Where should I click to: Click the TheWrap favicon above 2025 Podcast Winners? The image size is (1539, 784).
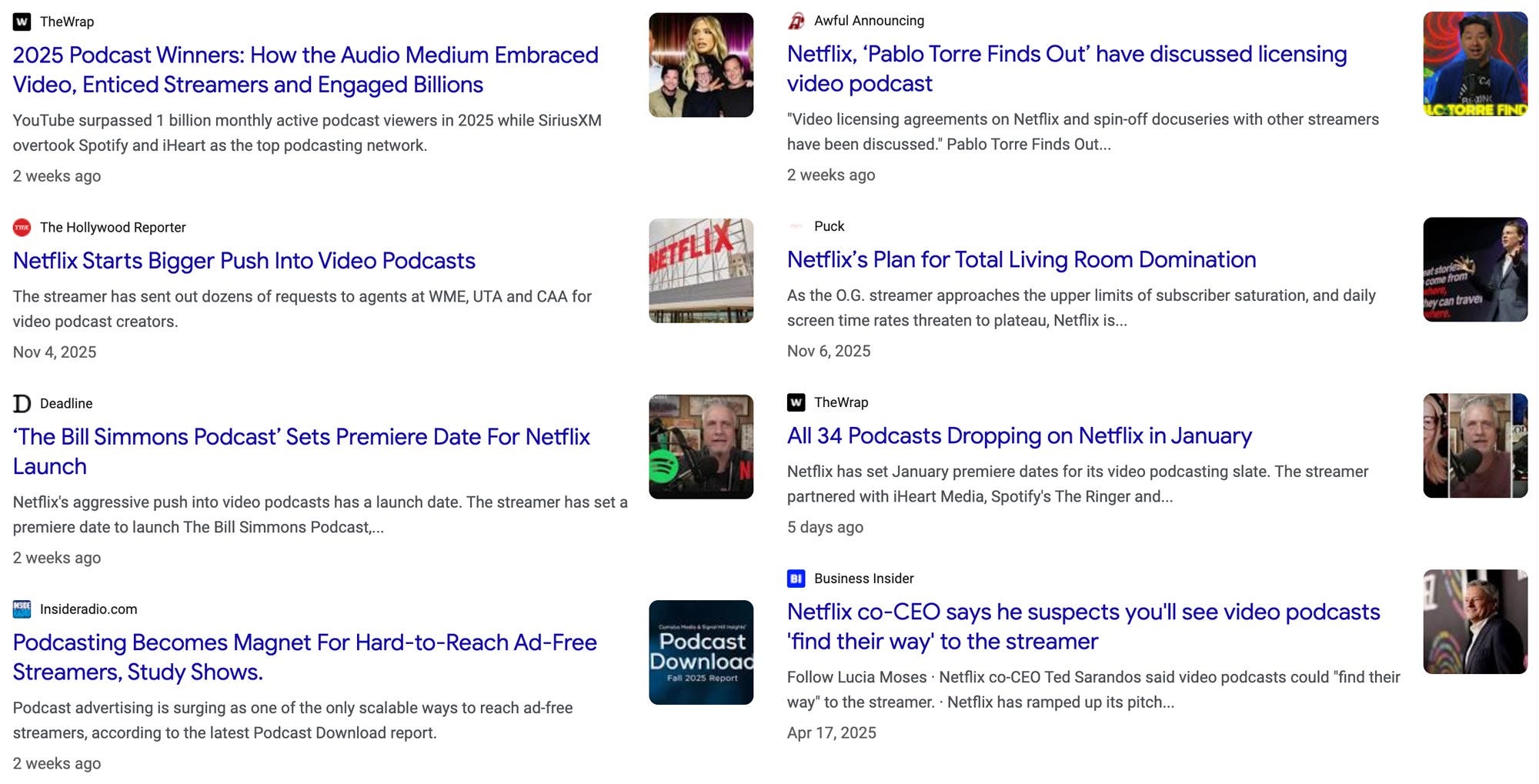pos(22,22)
